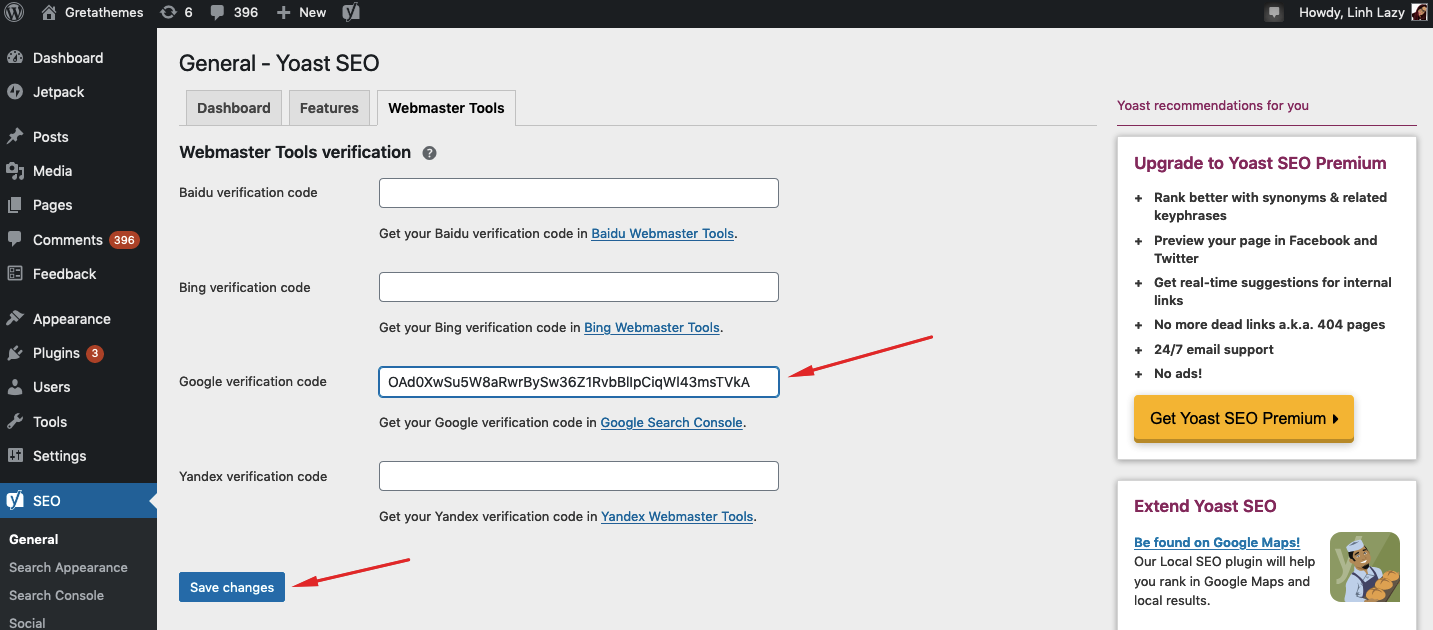Click the help question mark icon
Image resolution: width=1433 pixels, height=630 pixels.
coord(429,153)
